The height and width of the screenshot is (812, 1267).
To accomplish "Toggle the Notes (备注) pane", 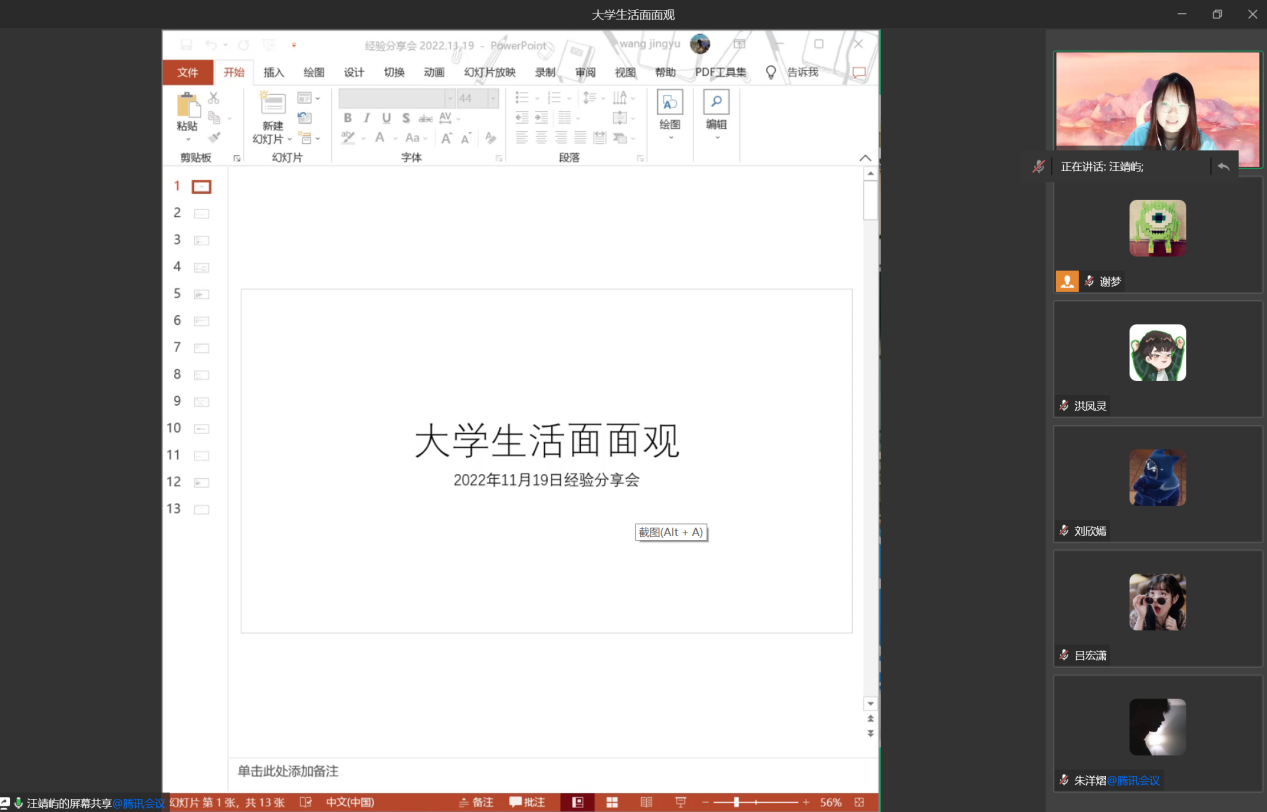I will [x=476, y=802].
